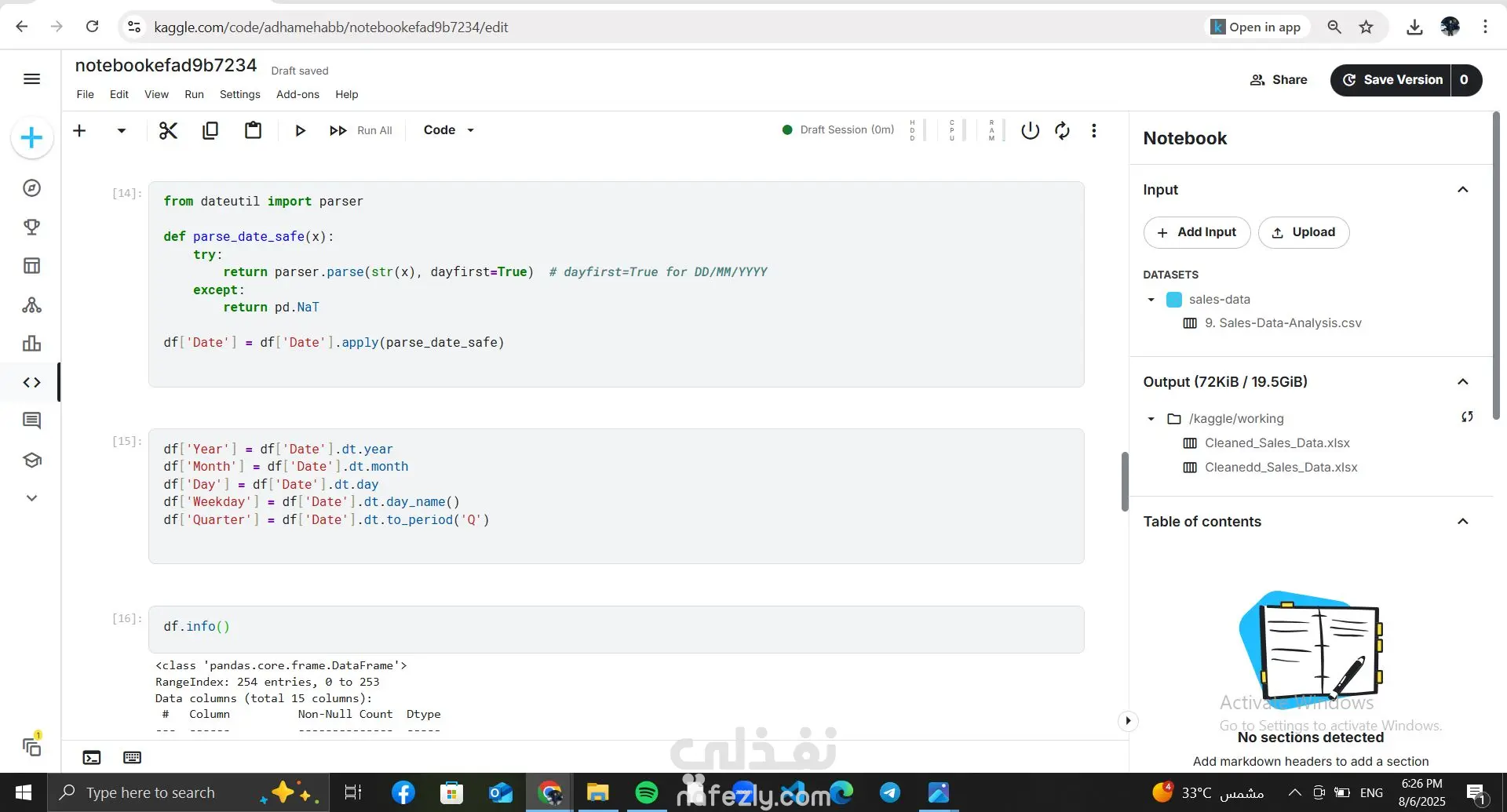This screenshot has width=1507, height=812.
Task: Open keyboard shortcuts icon at bottom
Action: [x=133, y=757]
